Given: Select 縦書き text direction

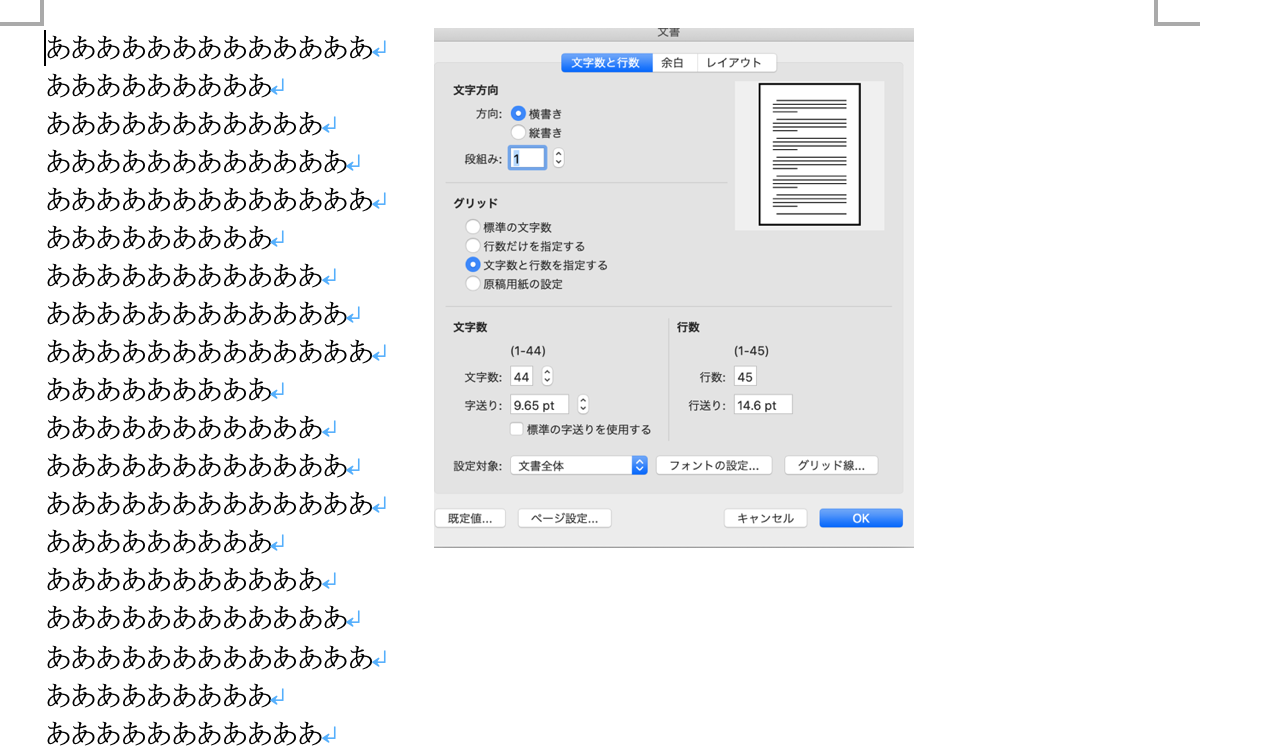Looking at the screenshot, I should click(519, 132).
